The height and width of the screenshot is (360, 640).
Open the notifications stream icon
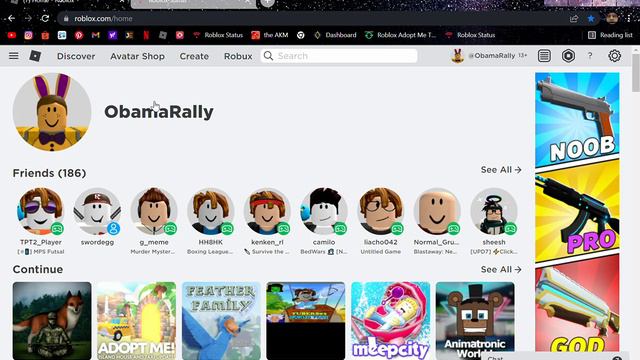point(544,56)
